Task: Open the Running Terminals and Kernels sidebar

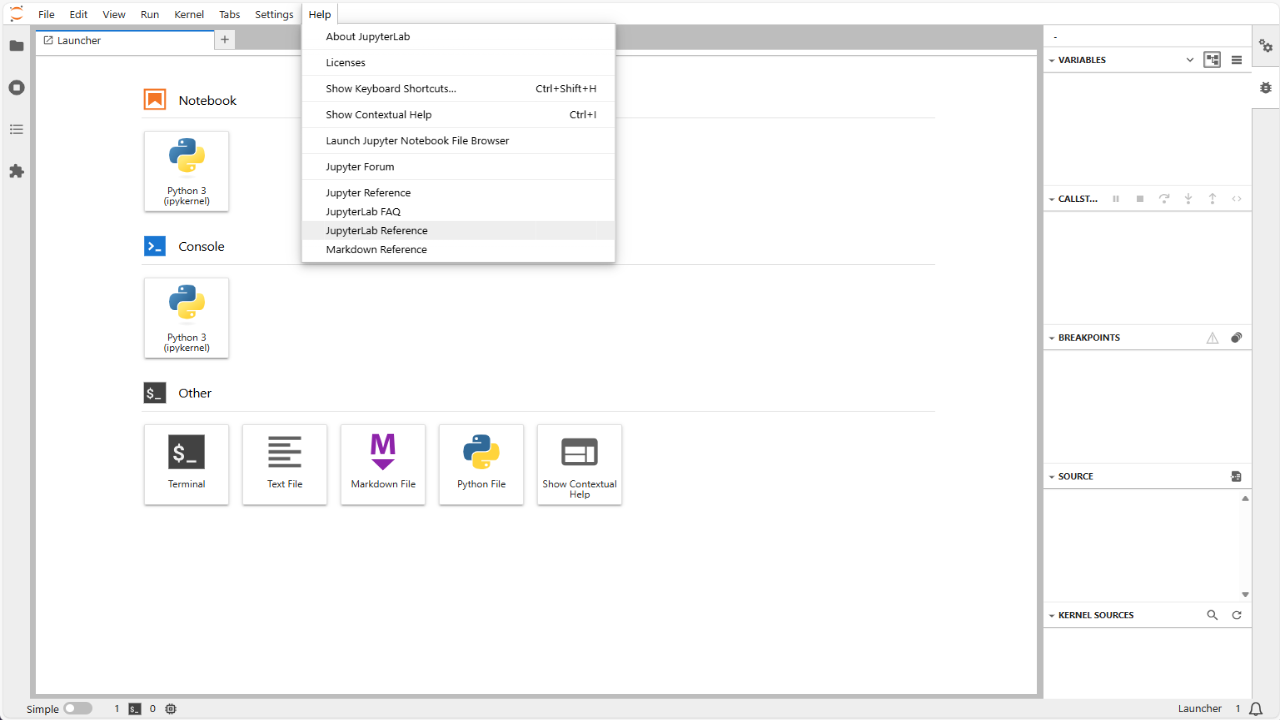Action: (x=16, y=87)
